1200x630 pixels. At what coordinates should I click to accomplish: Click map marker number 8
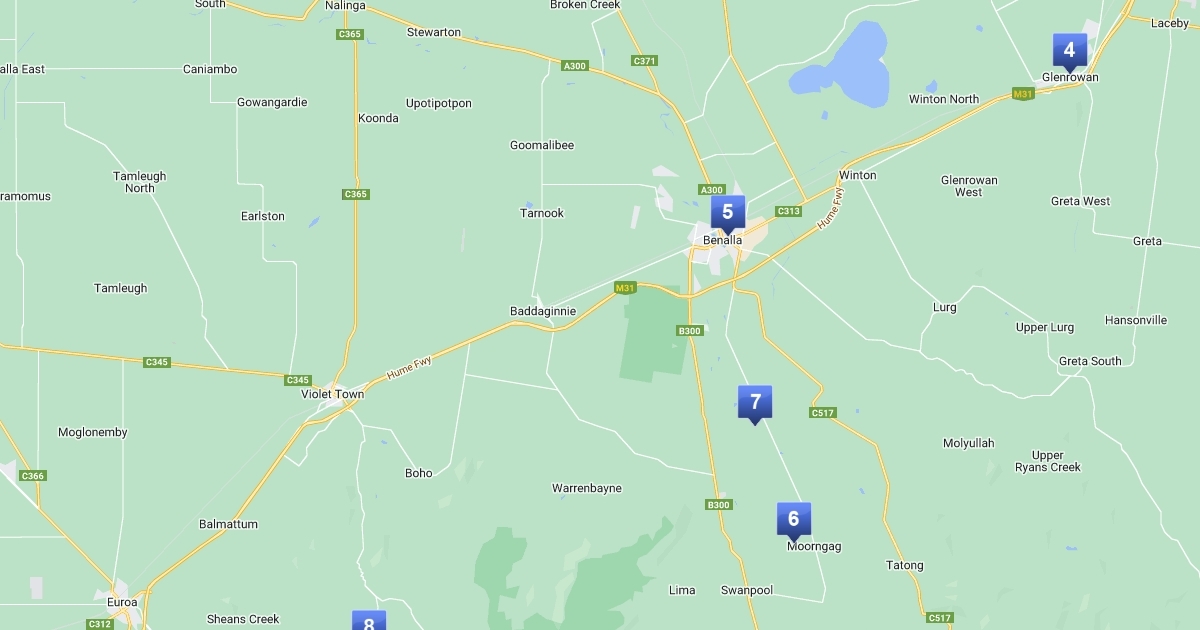(x=369, y=621)
